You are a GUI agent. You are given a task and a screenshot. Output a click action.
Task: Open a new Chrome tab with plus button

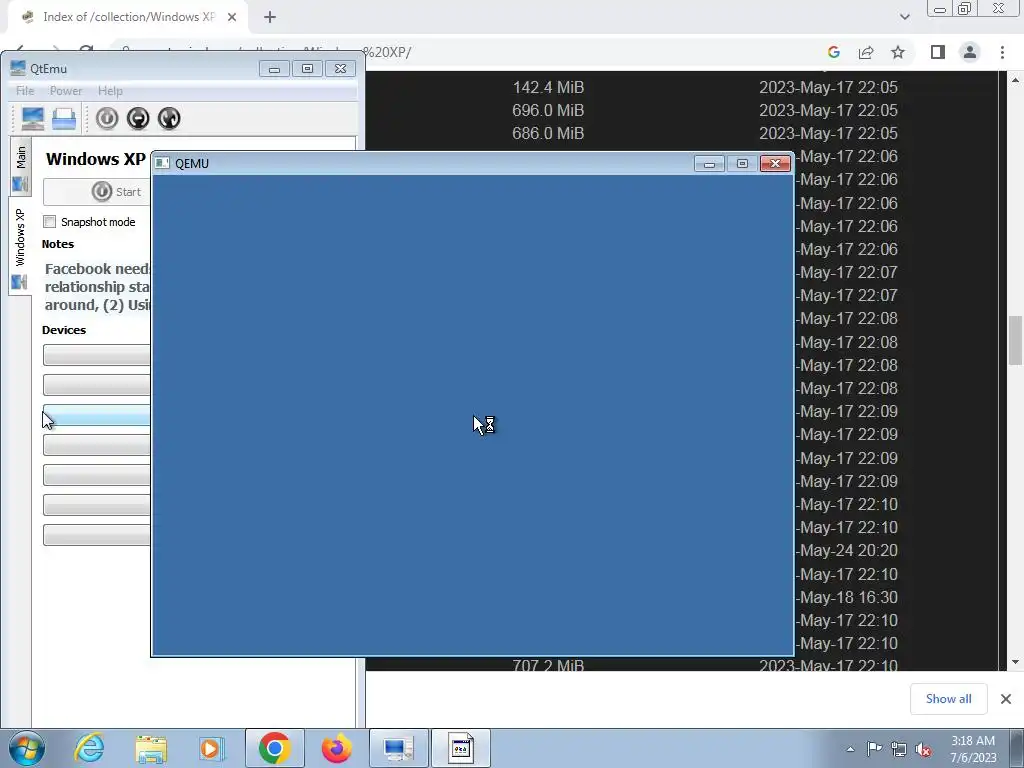point(270,17)
